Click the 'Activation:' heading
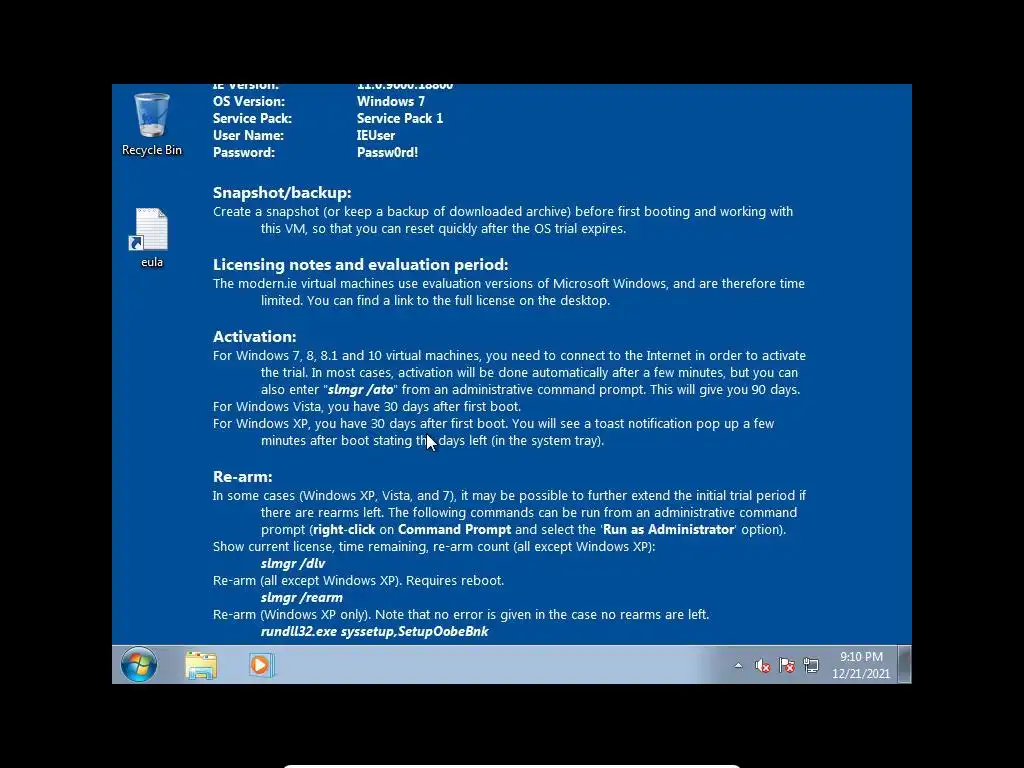Viewport: 1024px width, 768px height. click(x=255, y=336)
